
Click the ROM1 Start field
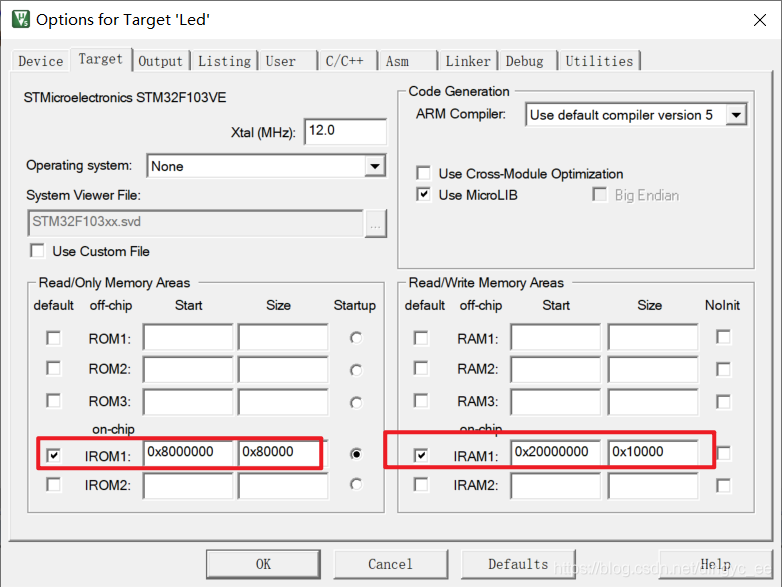tap(188, 337)
